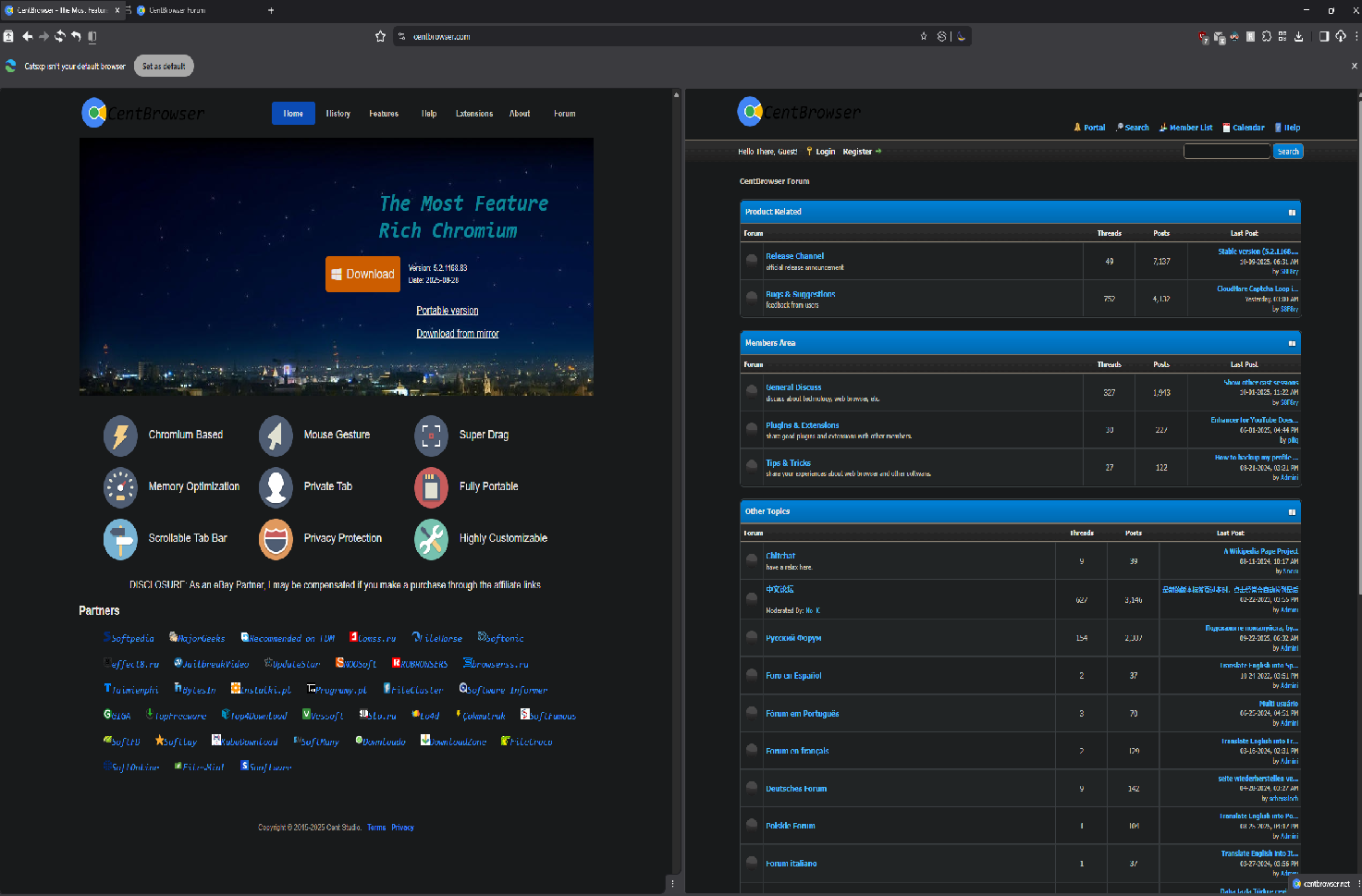
Task: Toggle the moon dark mode icon in the address bar
Action: 962,37
